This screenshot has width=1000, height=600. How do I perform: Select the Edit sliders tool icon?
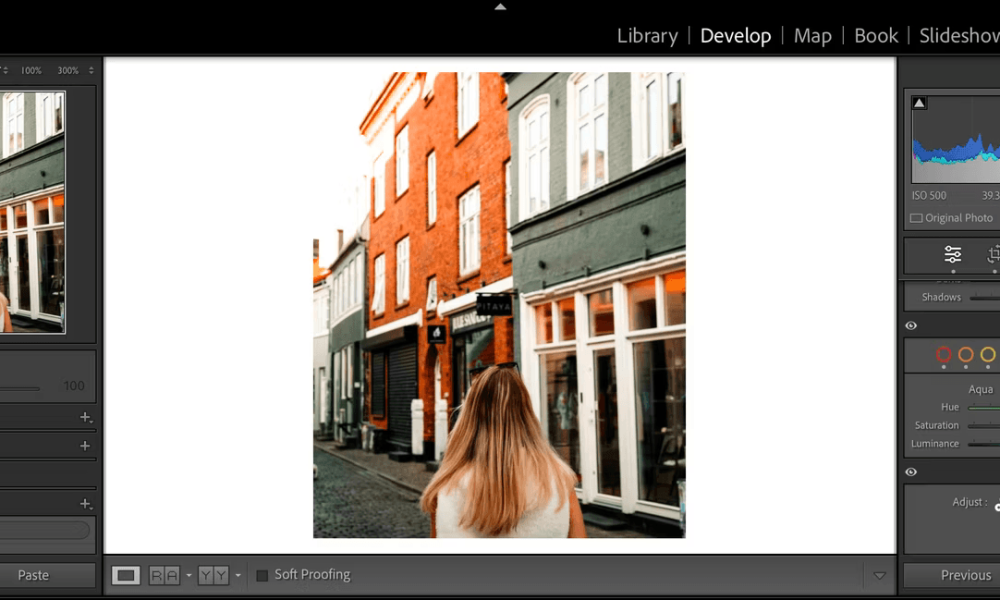[x=953, y=254]
